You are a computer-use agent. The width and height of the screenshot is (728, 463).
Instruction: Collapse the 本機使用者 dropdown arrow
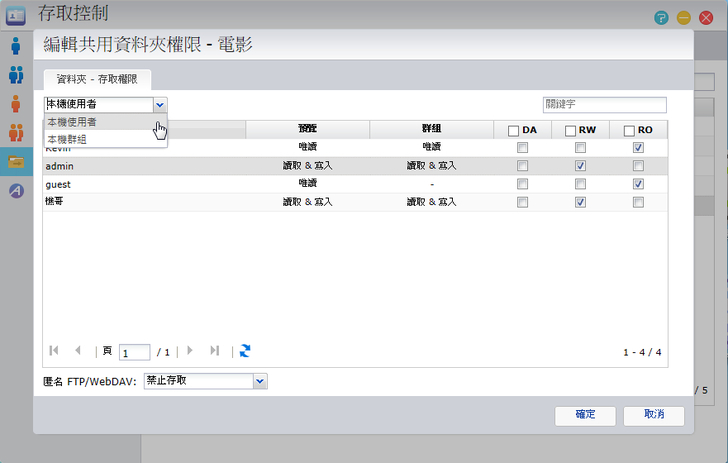[x=160, y=104]
